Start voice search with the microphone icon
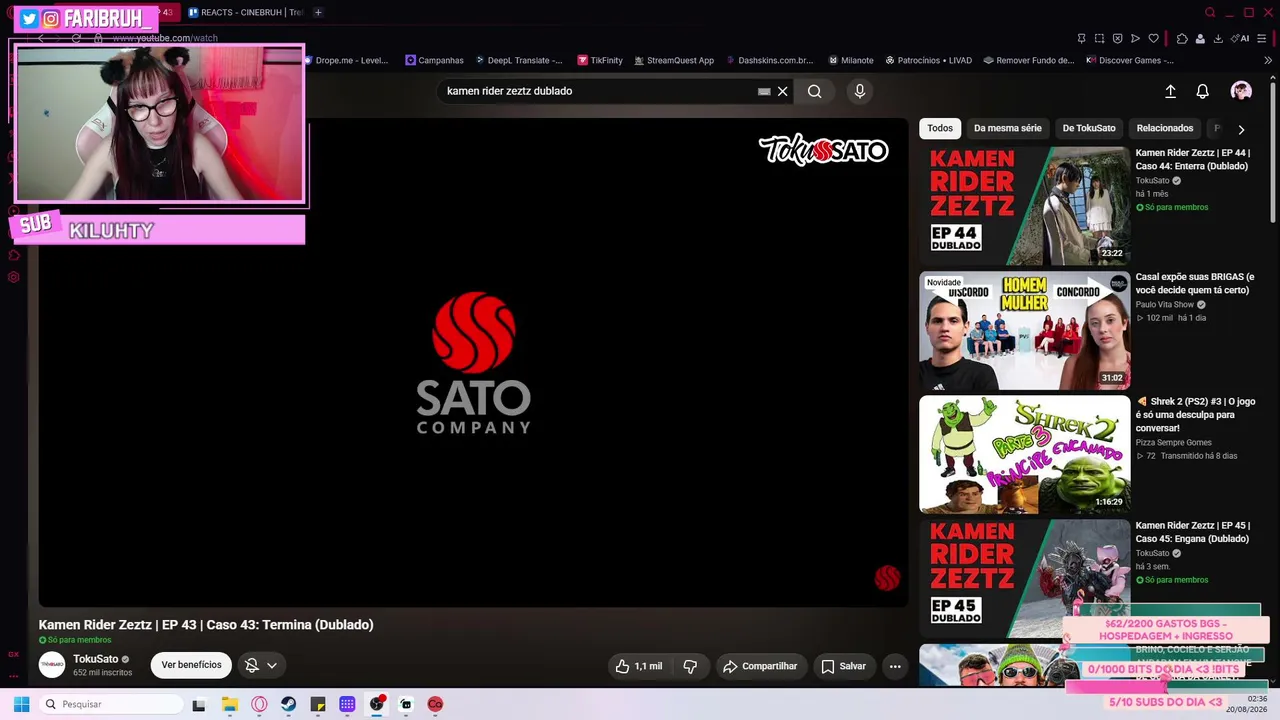1280x720 pixels. pyautogui.click(x=859, y=91)
